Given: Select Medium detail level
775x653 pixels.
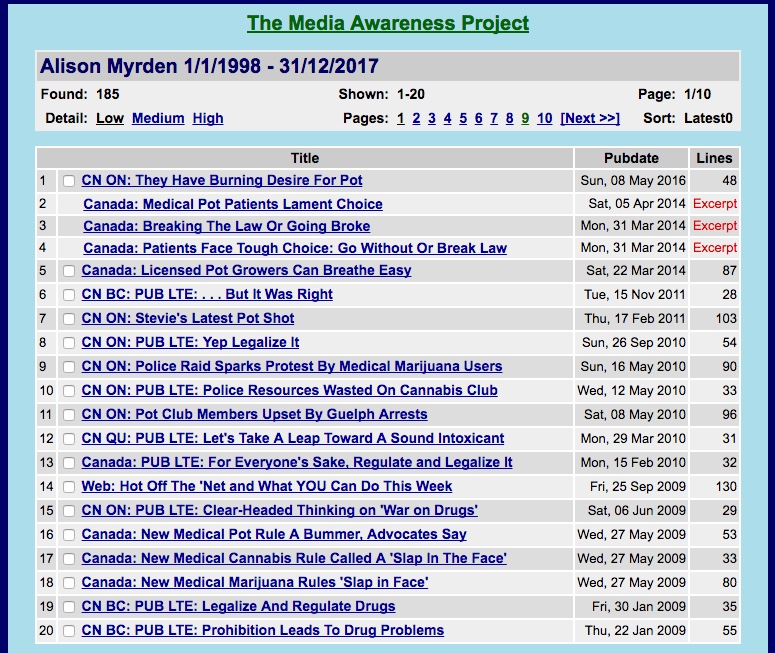Looking at the screenshot, I should 158,118.
